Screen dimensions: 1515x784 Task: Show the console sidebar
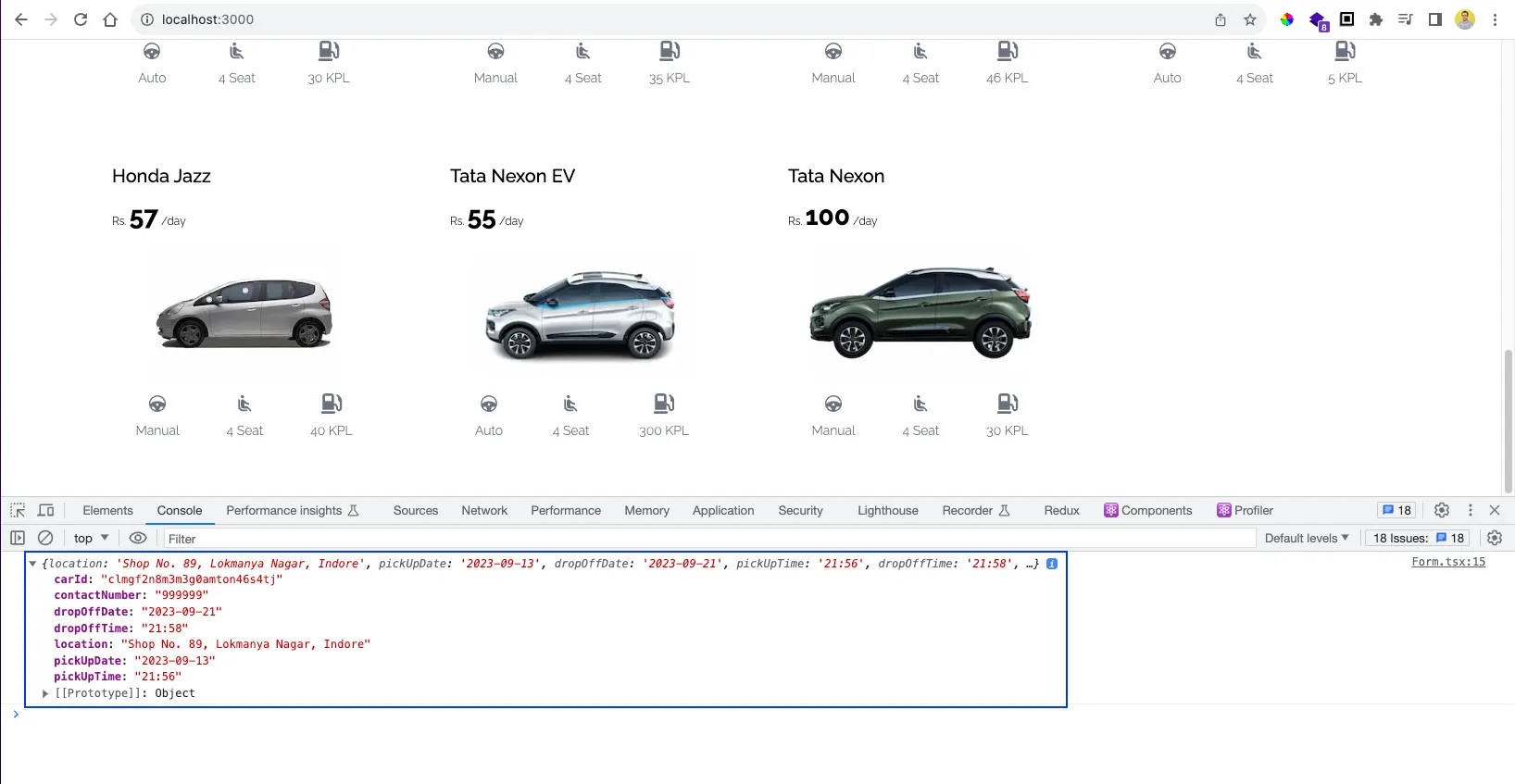click(18, 538)
